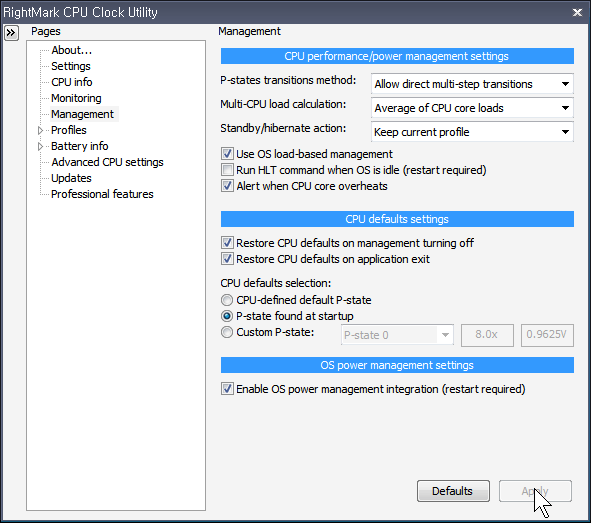Click the P-states transitions method label

coord(288,80)
